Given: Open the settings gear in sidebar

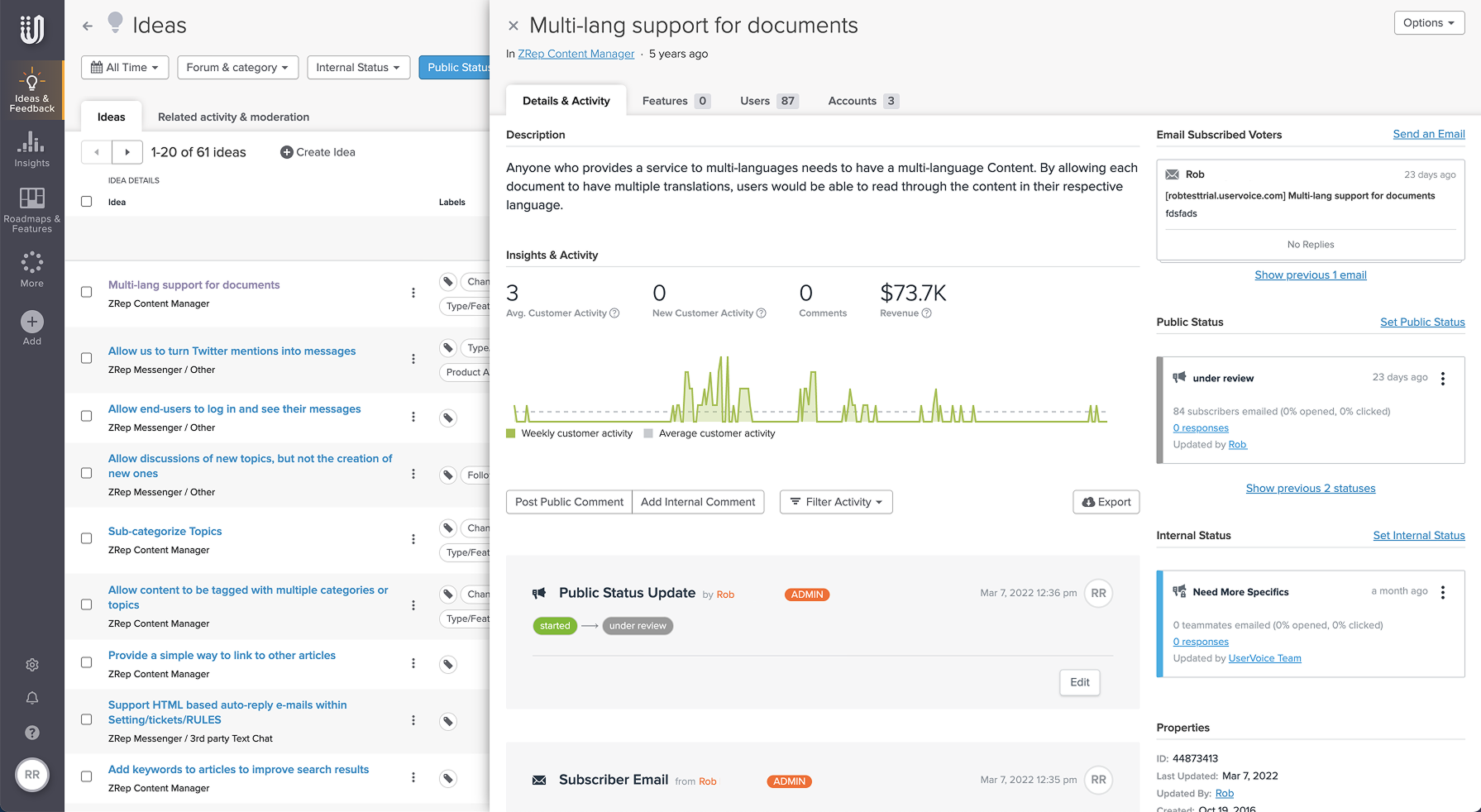Looking at the screenshot, I should [32, 665].
